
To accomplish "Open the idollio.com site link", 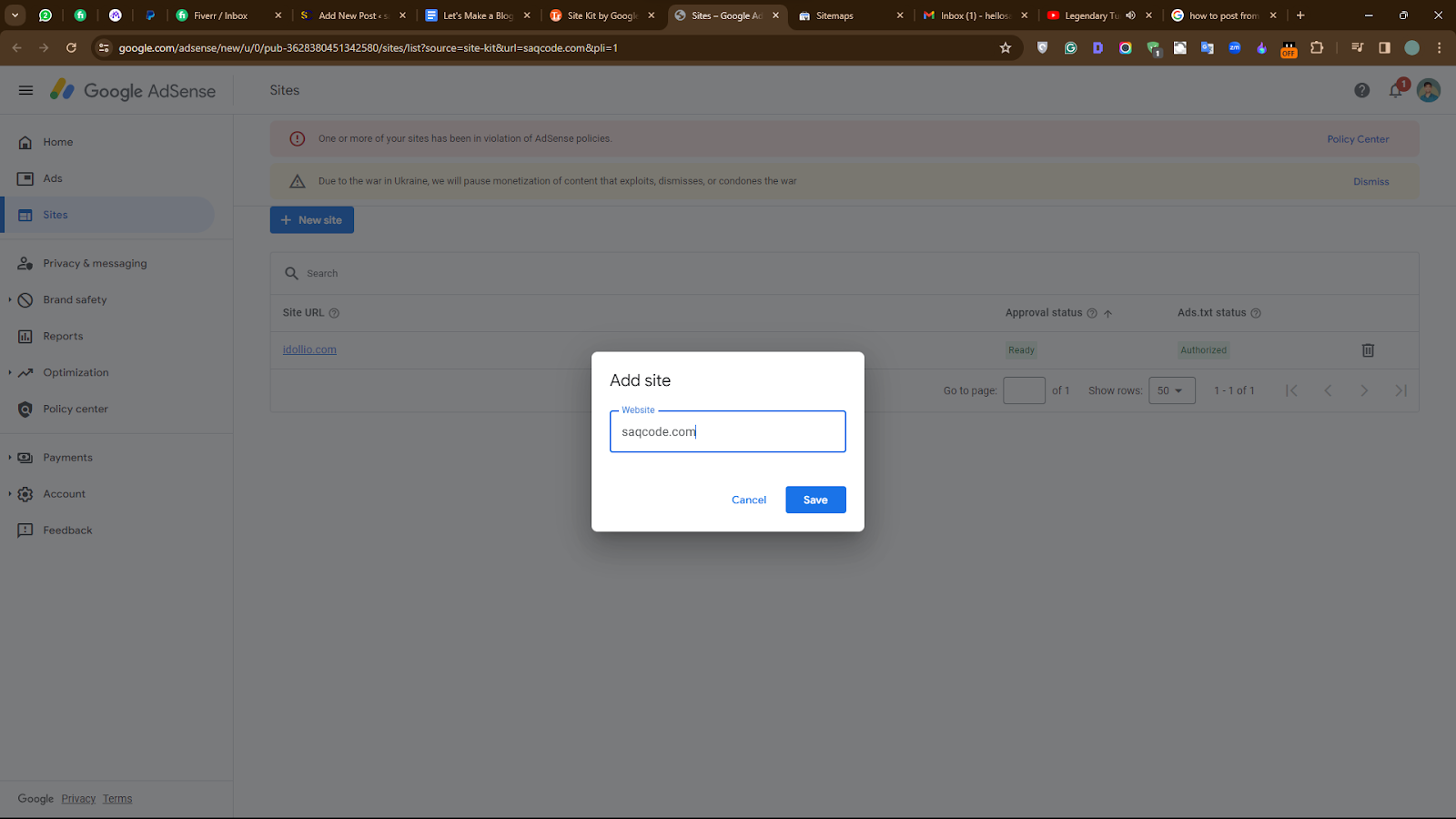I will pyautogui.click(x=309, y=349).
